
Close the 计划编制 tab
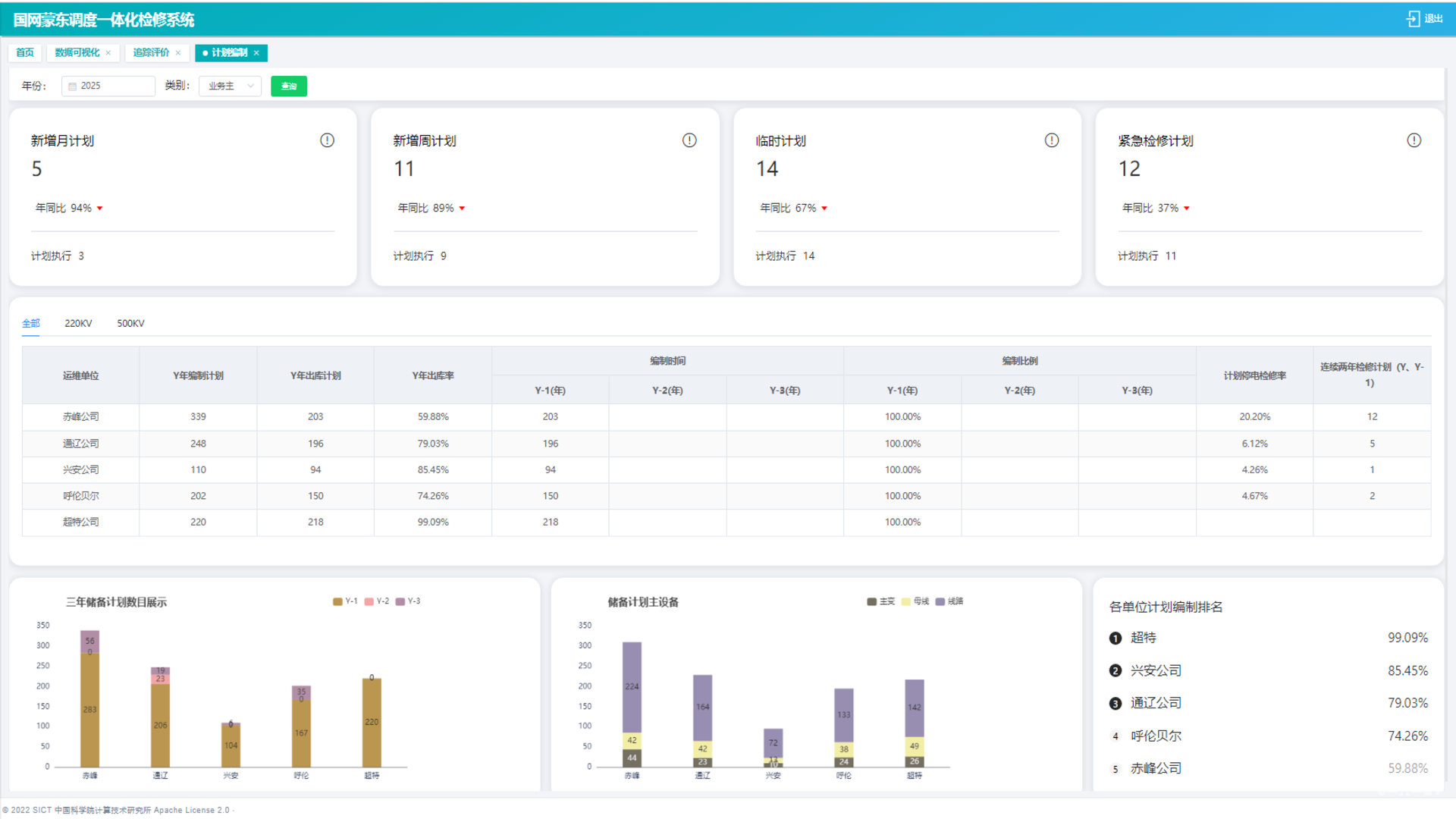256,53
